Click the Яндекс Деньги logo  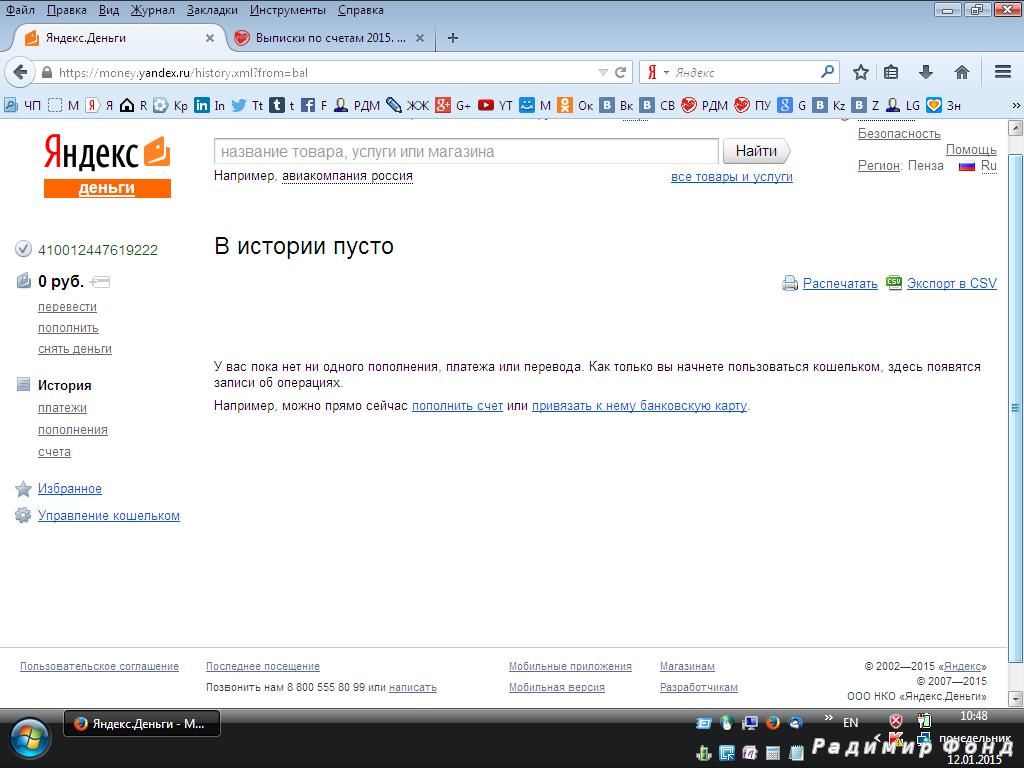pos(107,166)
